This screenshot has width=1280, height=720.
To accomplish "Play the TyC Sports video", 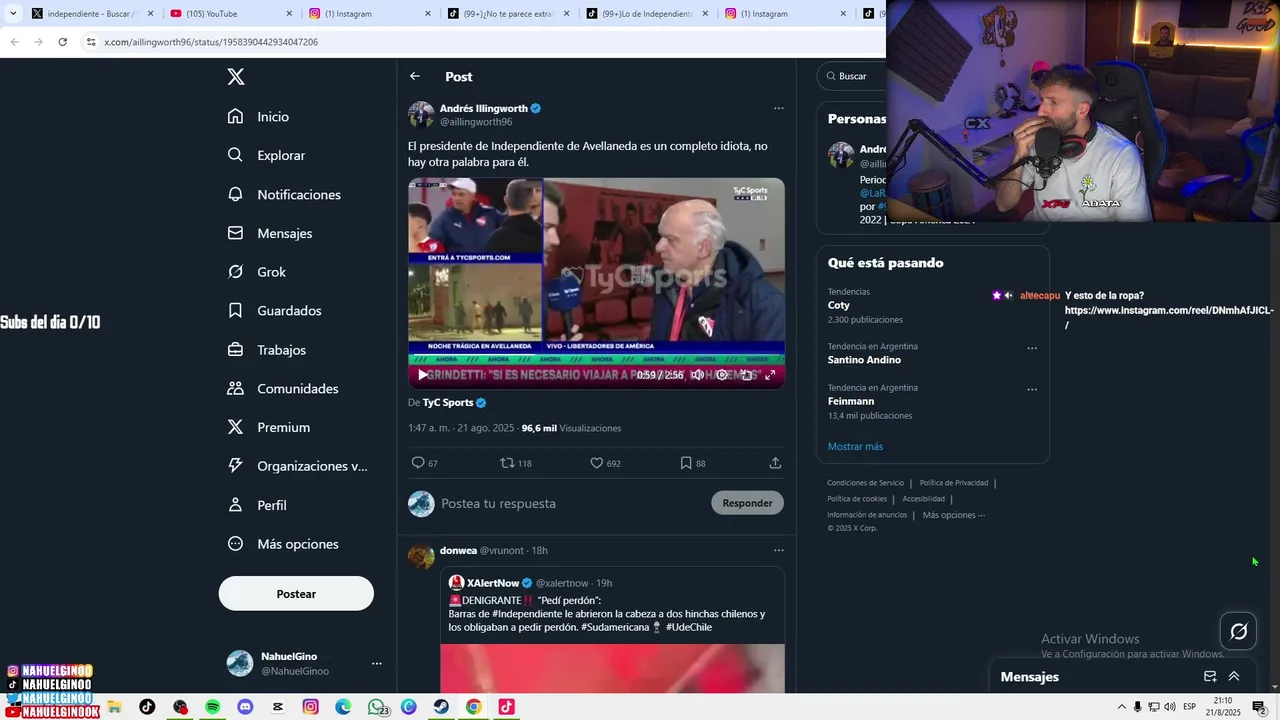I will click(x=423, y=375).
